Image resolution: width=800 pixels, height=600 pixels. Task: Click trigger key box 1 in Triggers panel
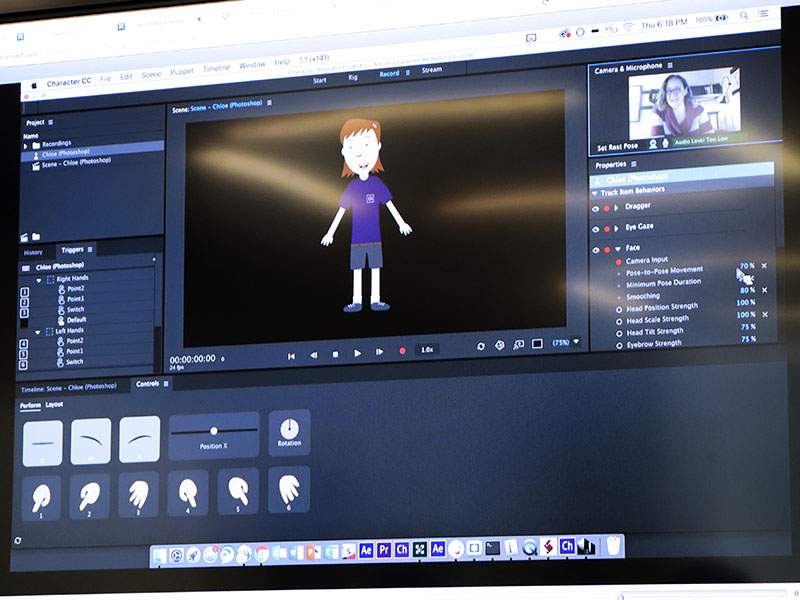point(23,292)
